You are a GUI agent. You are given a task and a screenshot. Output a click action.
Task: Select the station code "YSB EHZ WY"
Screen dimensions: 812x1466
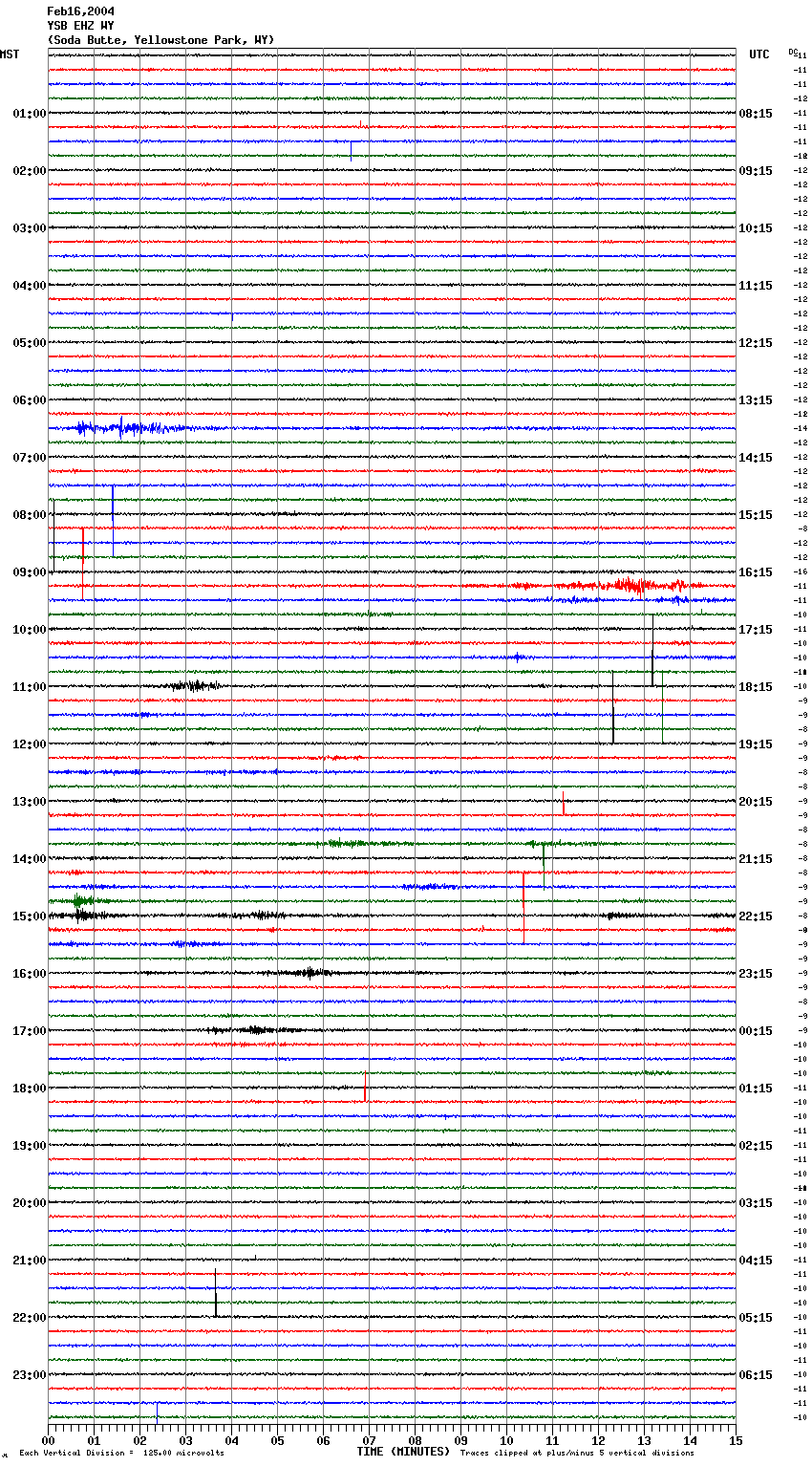[x=80, y=26]
